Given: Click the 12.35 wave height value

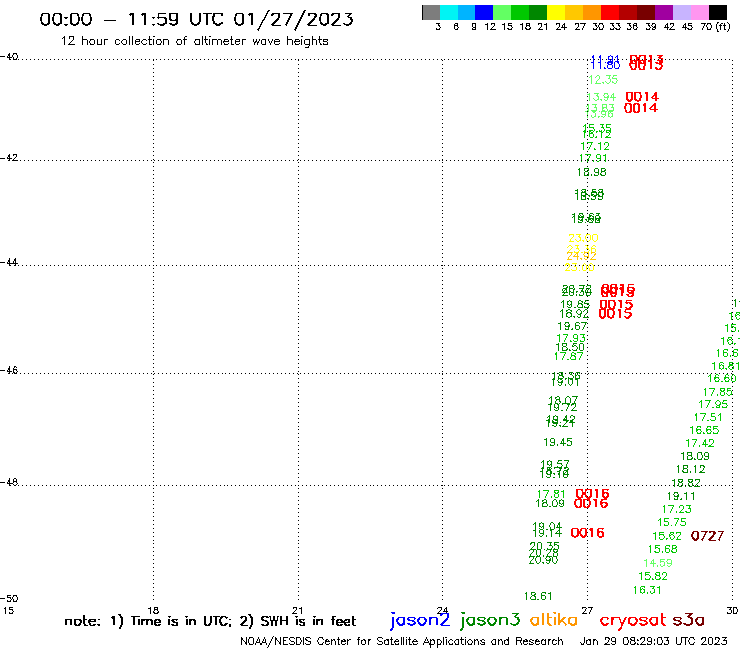Looking at the screenshot, I should (603, 80).
